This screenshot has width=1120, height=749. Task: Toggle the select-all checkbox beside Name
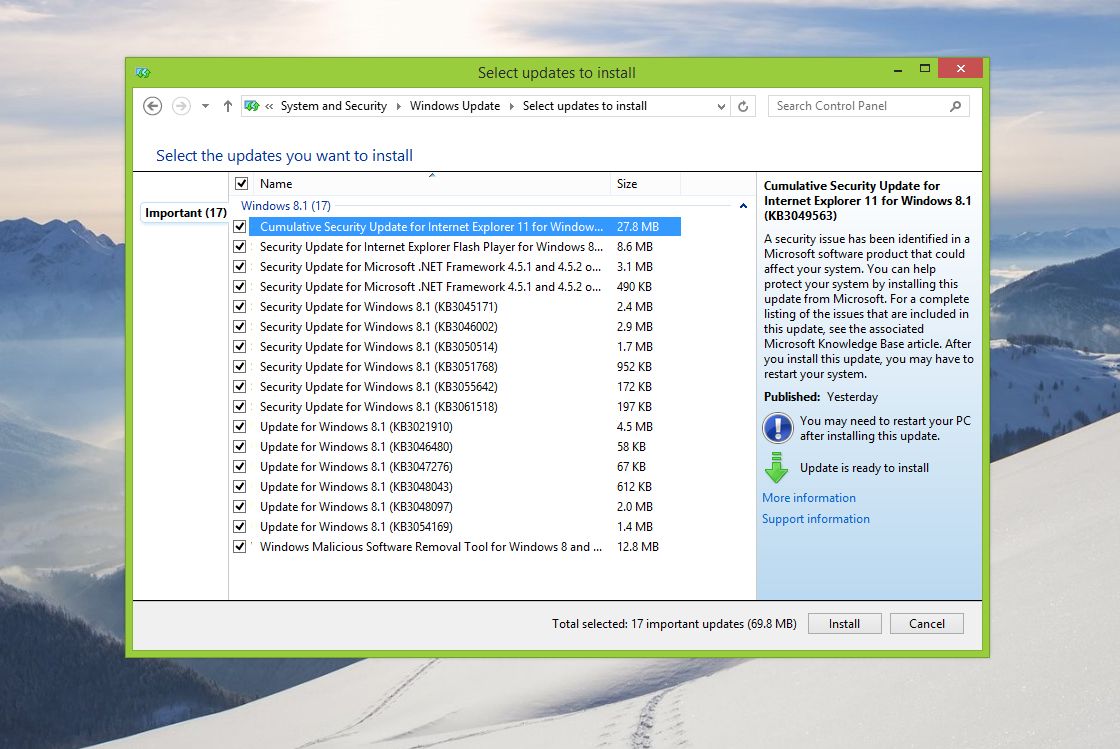(x=241, y=184)
